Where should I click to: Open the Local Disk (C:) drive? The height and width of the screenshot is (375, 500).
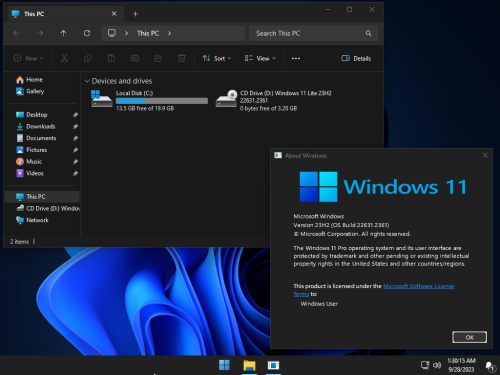[149, 100]
